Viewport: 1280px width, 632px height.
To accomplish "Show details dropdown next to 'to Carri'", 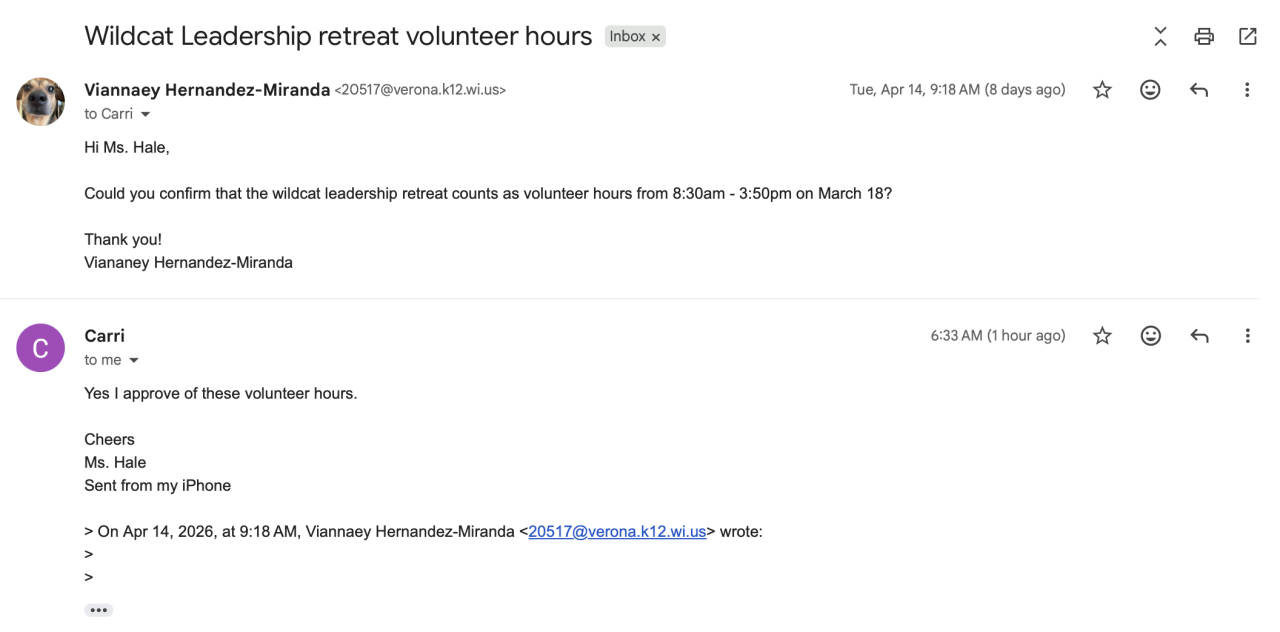I will [x=145, y=115].
